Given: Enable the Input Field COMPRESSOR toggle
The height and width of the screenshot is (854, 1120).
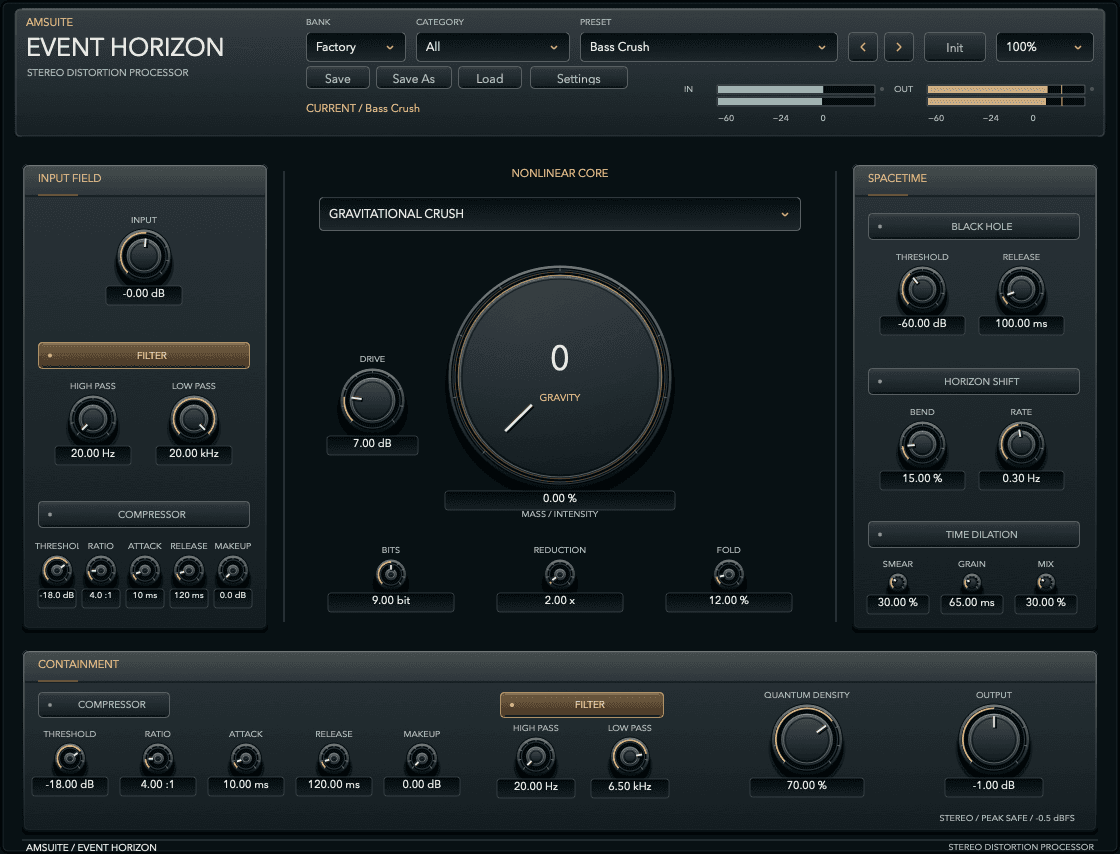Looking at the screenshot, I should click(144, 514).
